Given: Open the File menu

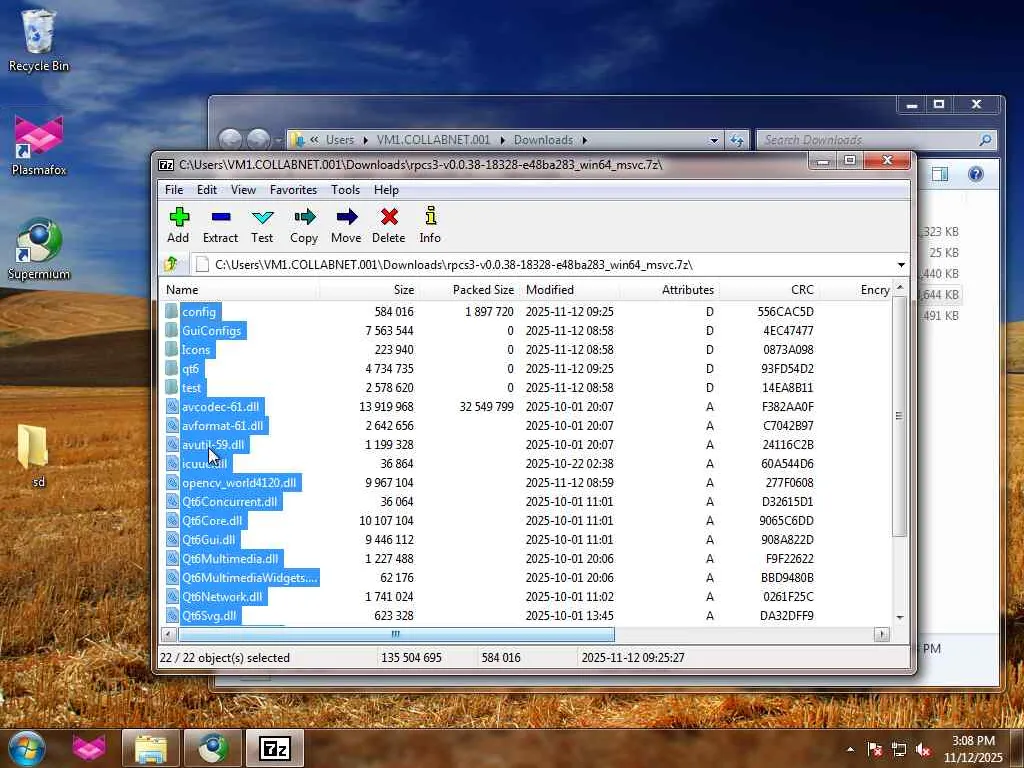Looking at the screenshot, I should [174, 189].
